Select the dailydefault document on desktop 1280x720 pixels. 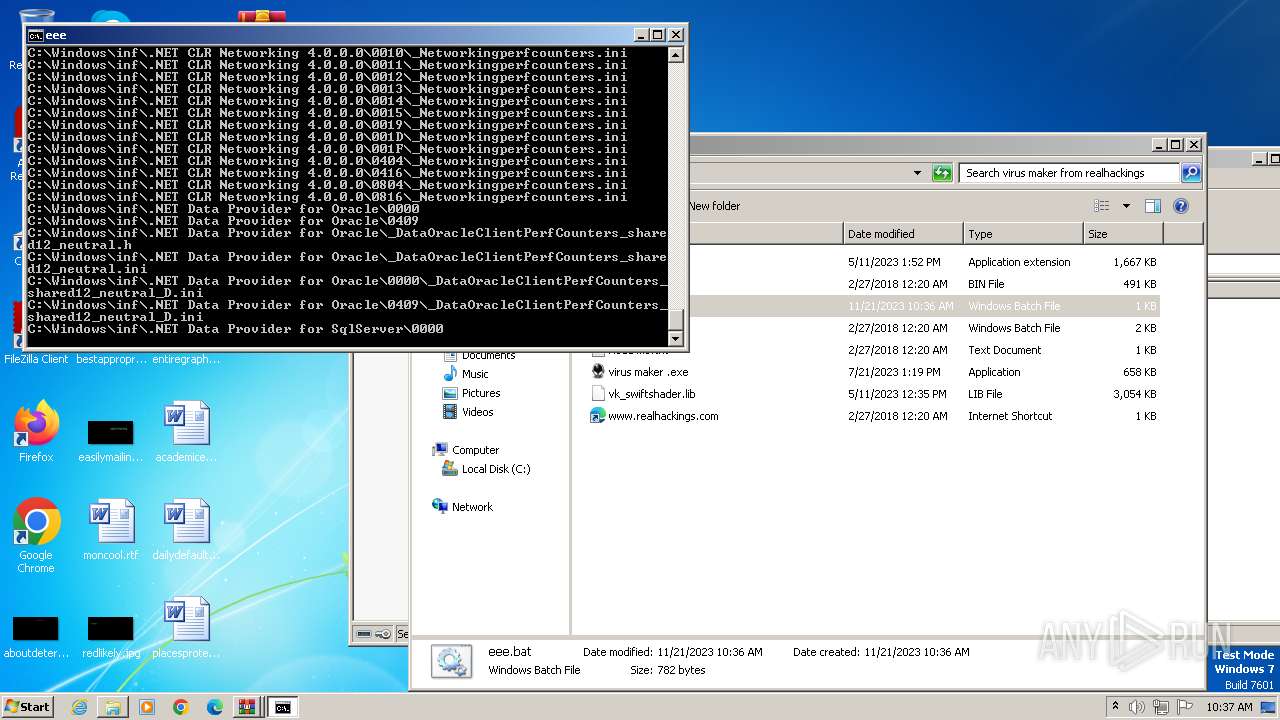point(186,530)
